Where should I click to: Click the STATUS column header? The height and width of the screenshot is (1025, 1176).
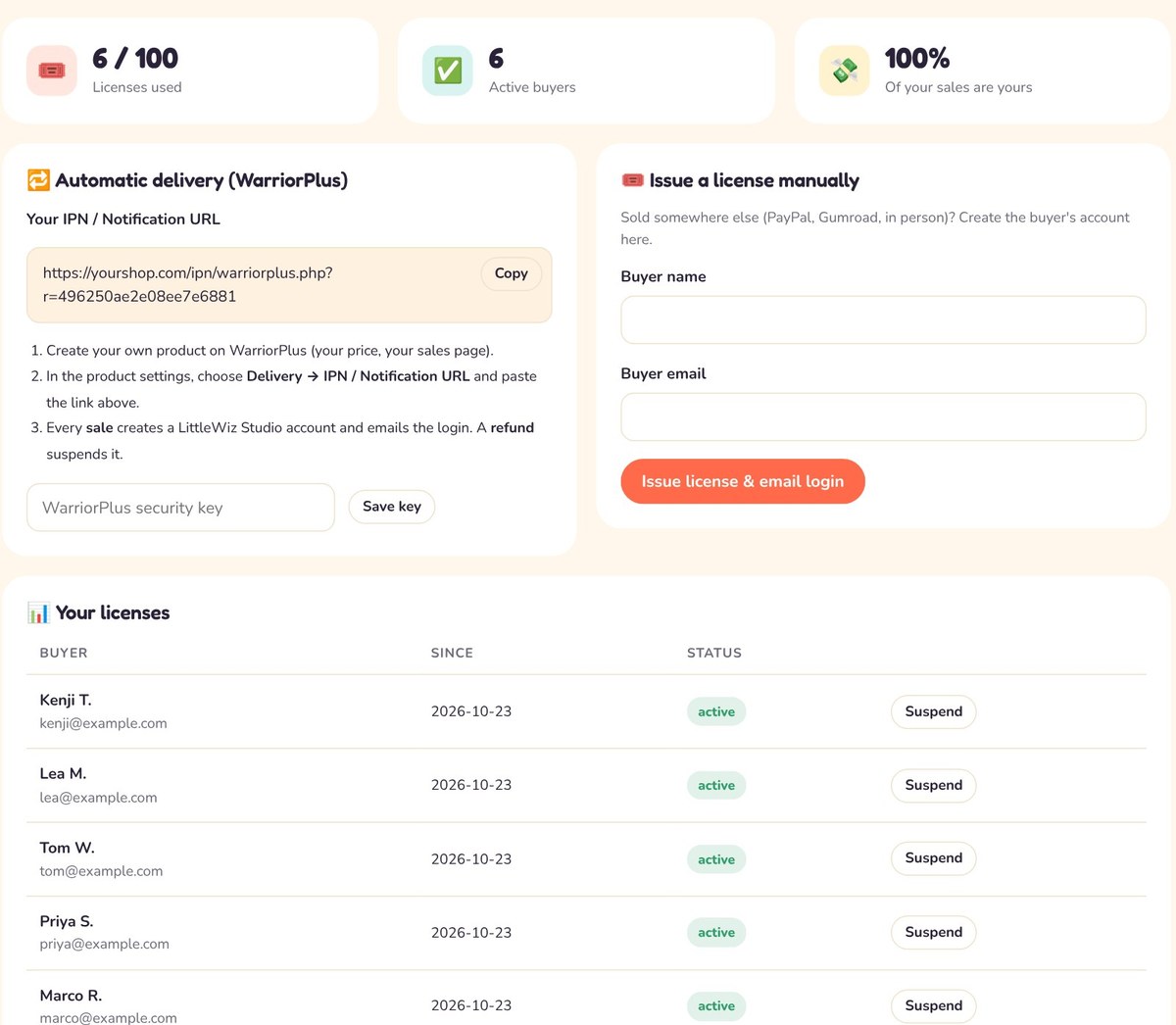pos(714,653)
